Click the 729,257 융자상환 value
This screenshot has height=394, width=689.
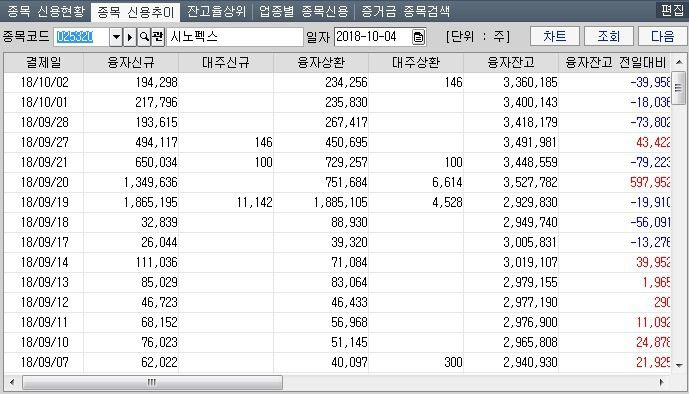[x=346, y=162]
